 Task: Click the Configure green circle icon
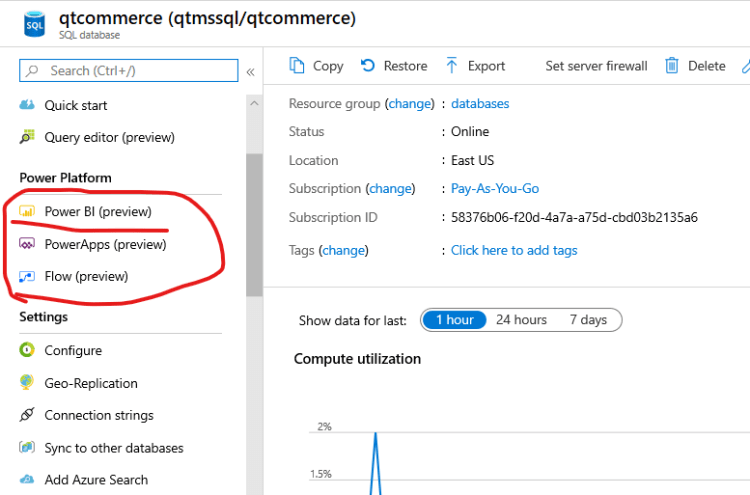pos(27,350)
